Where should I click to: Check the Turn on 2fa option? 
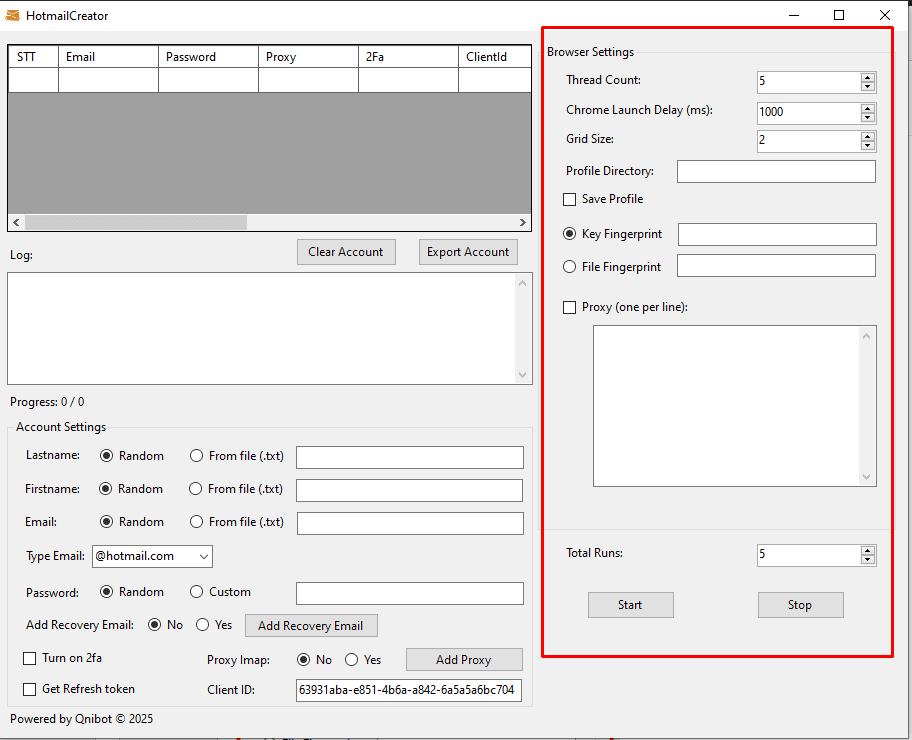click(x=29, y=659)
